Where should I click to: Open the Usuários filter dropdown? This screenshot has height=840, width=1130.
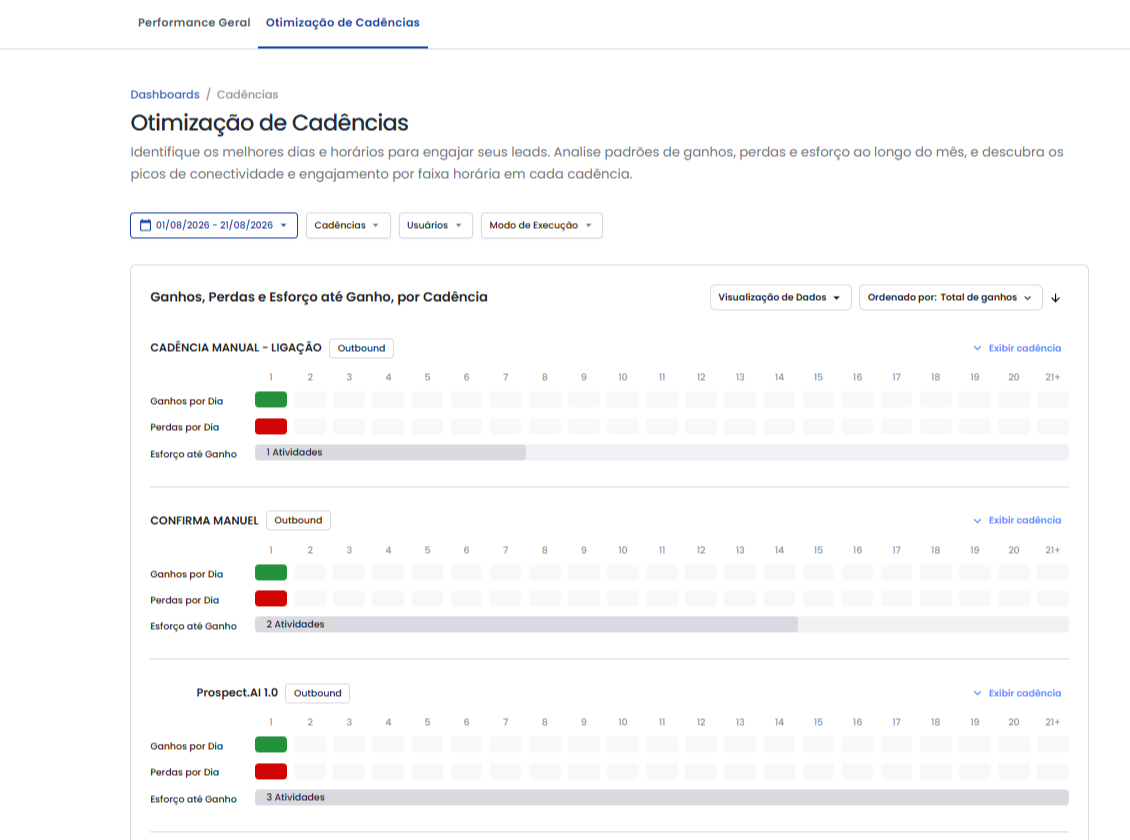point(435,225)
